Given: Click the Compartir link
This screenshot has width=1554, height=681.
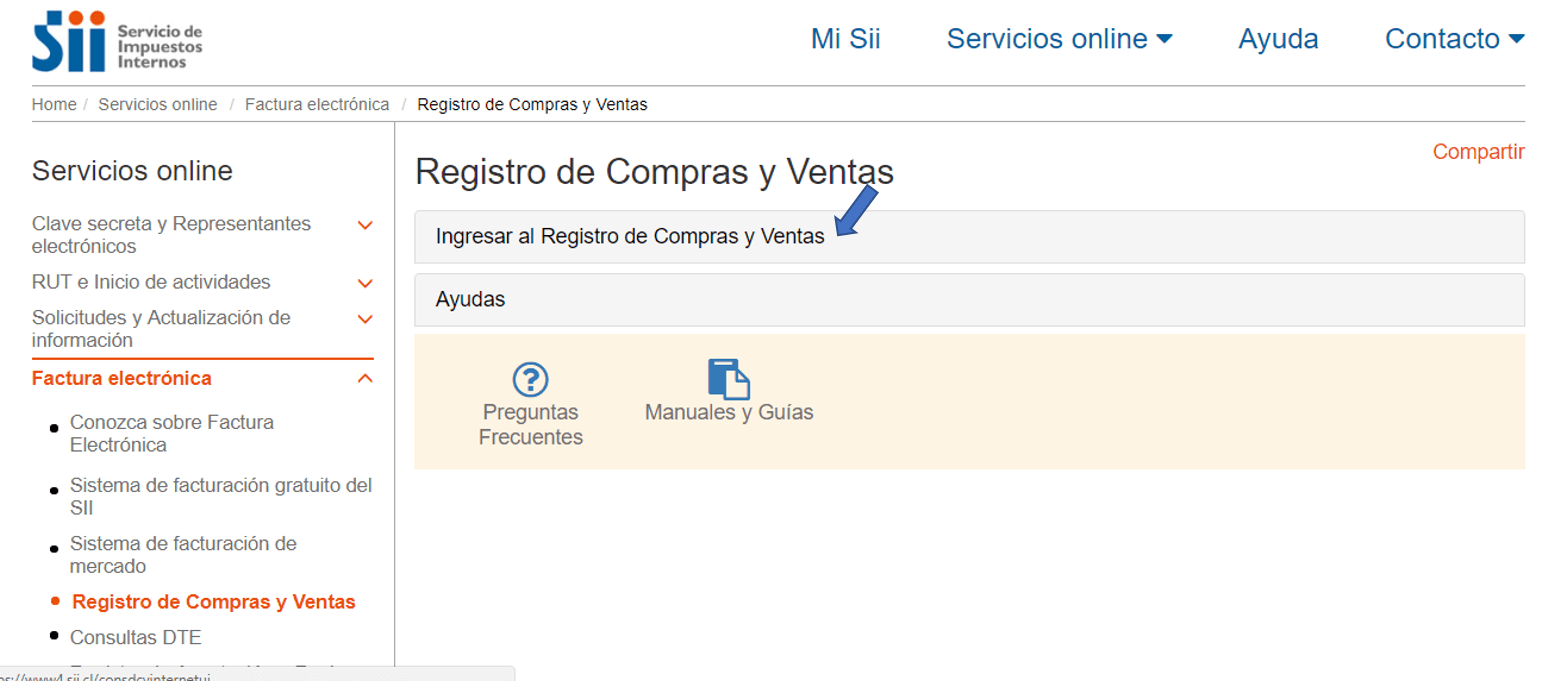Looking at the screenshot, I should [1479, 152].
